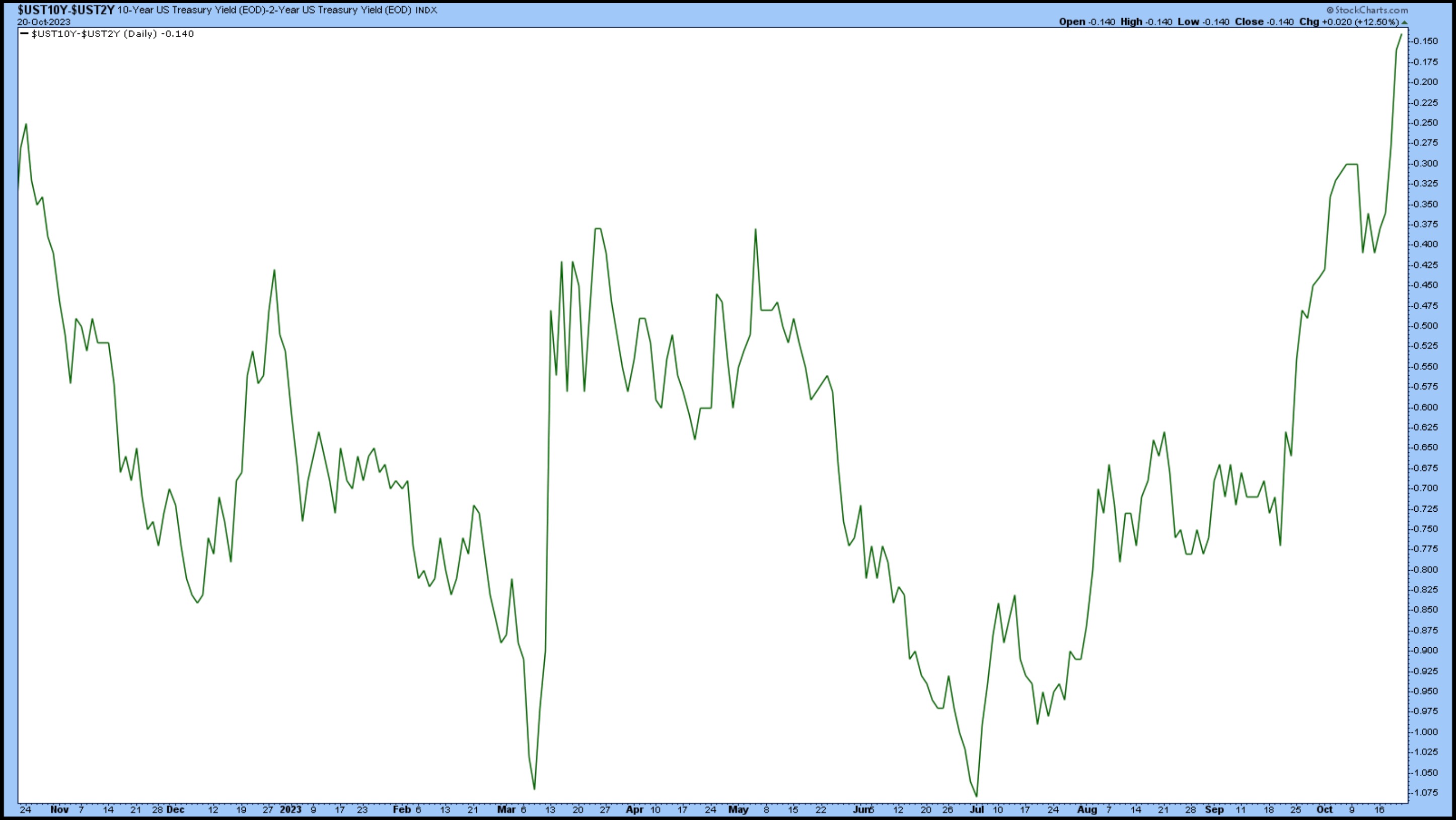Click the INDX label after the chart title

click(426, 10)
